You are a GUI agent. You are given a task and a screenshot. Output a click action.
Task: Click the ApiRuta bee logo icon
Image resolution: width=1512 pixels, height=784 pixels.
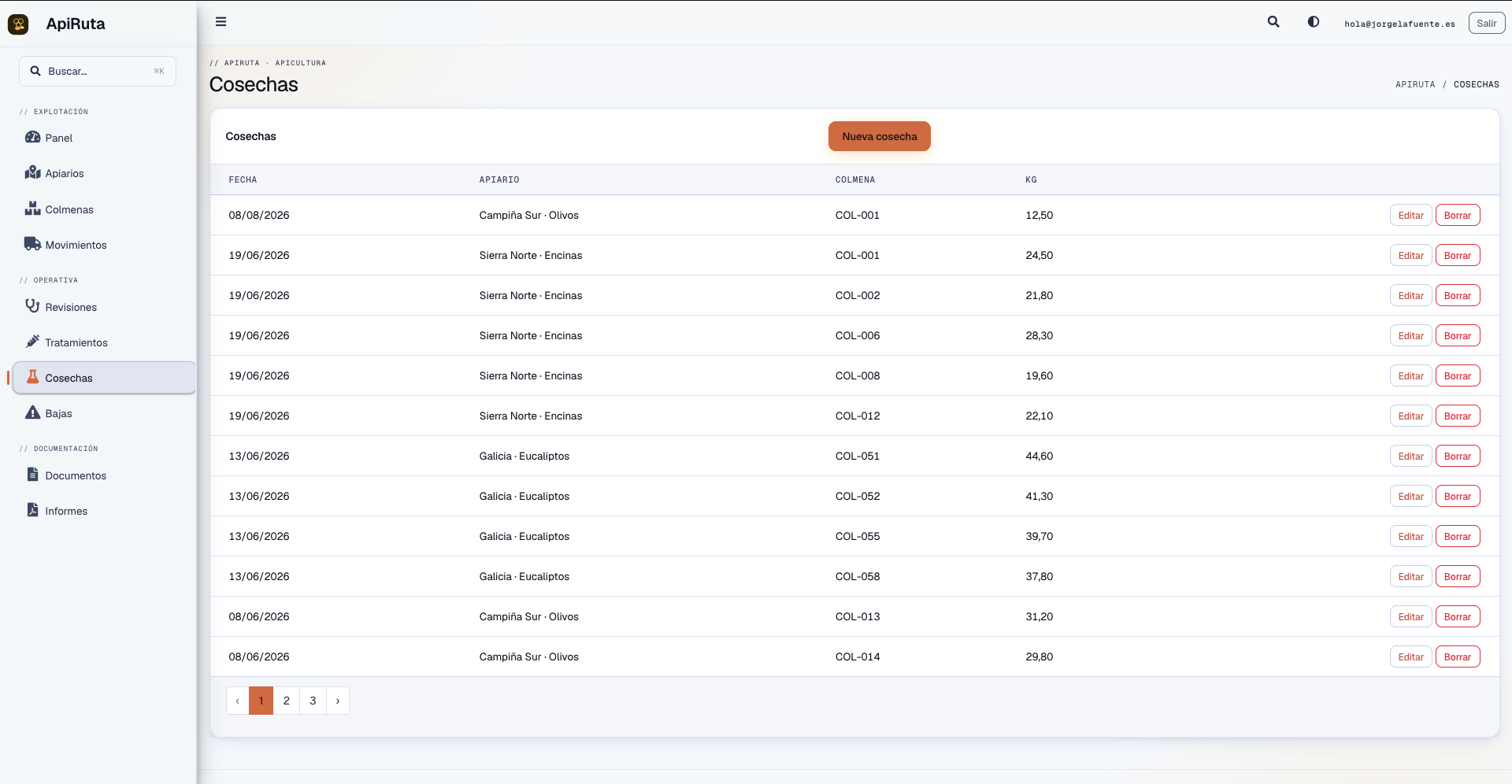coord(18,24)
